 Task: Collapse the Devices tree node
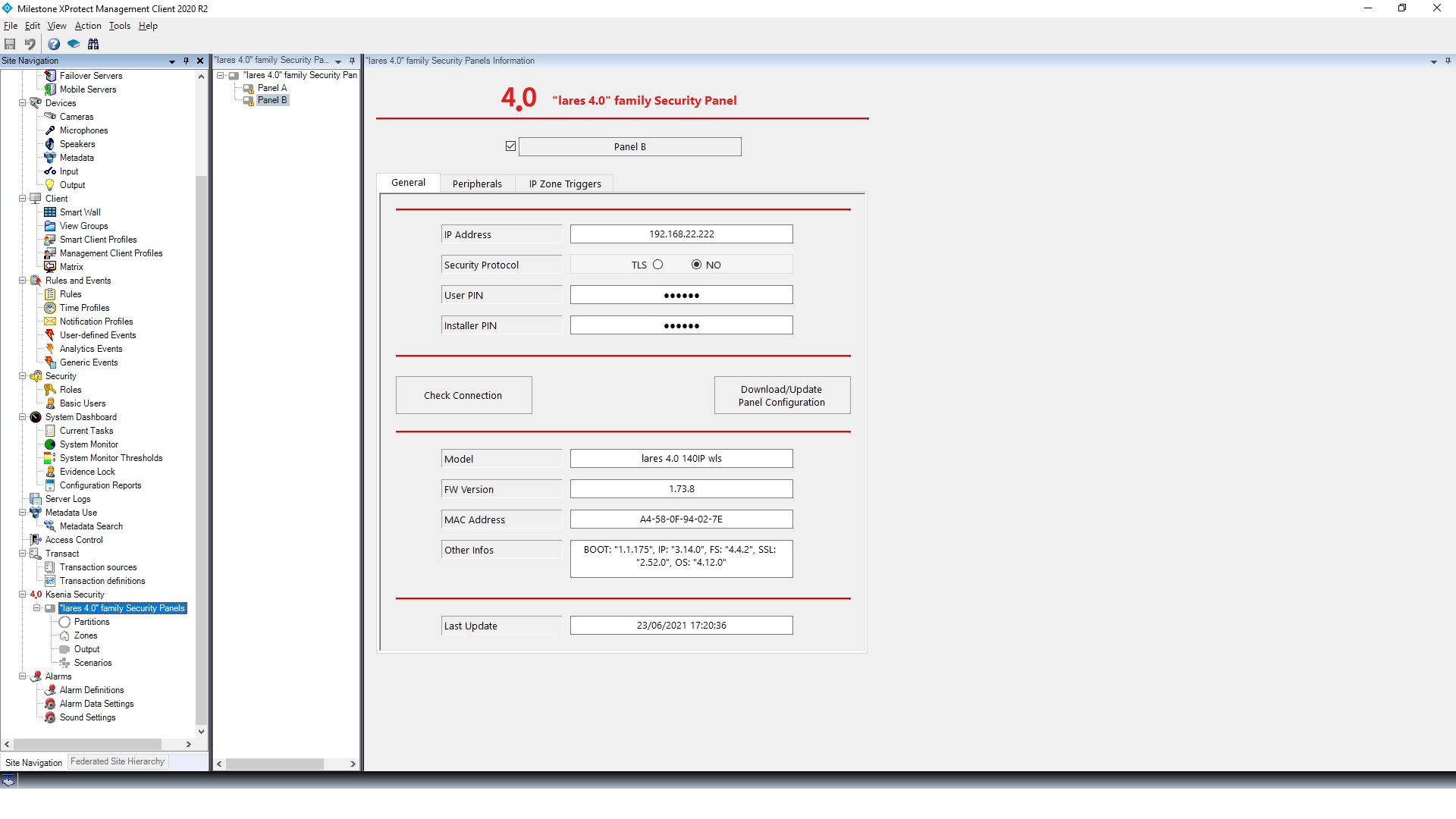pyautogui.click(x=22, y=103)
